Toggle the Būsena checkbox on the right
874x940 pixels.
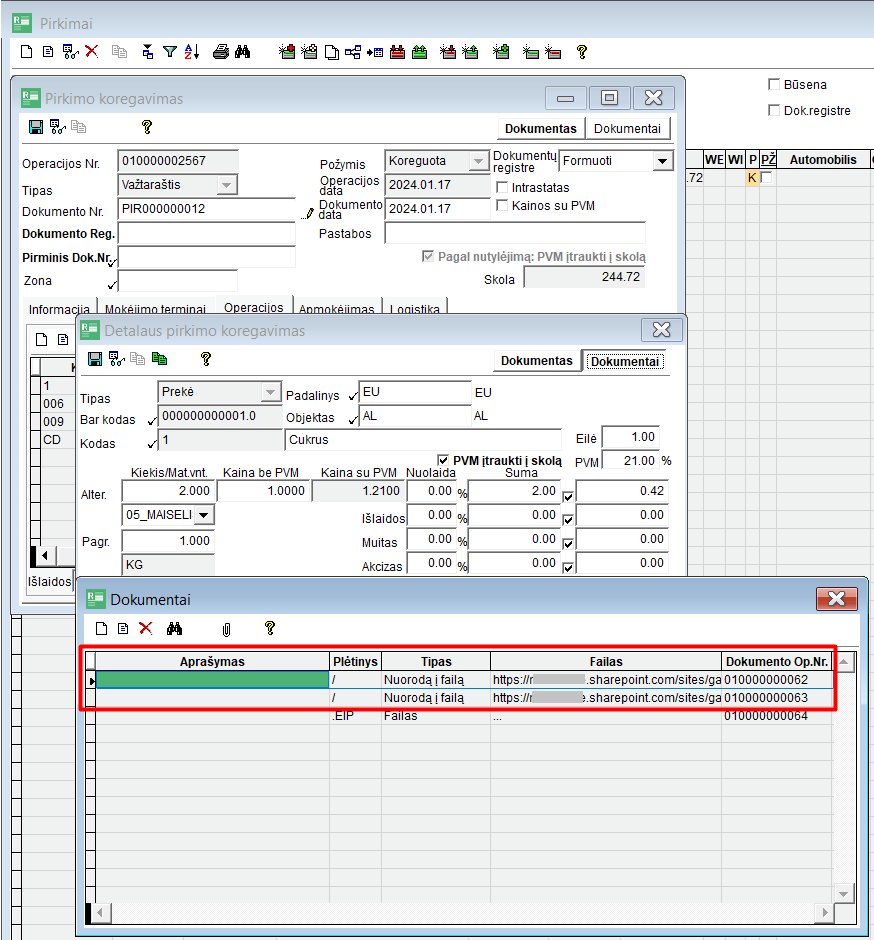pos(773,84)
